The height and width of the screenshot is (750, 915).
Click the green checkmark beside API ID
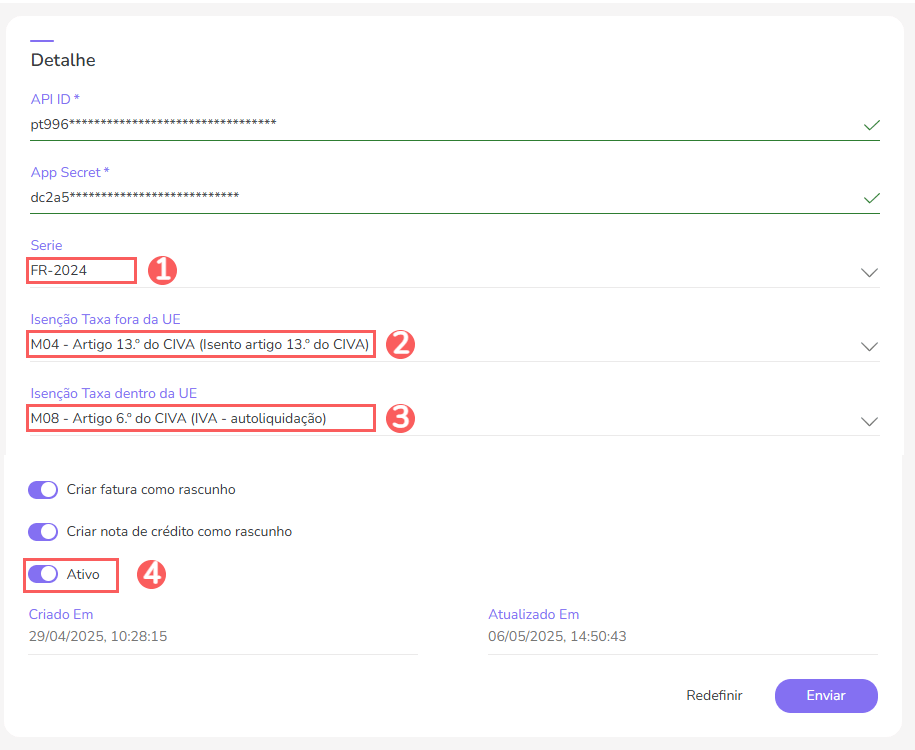coord(871,125)
